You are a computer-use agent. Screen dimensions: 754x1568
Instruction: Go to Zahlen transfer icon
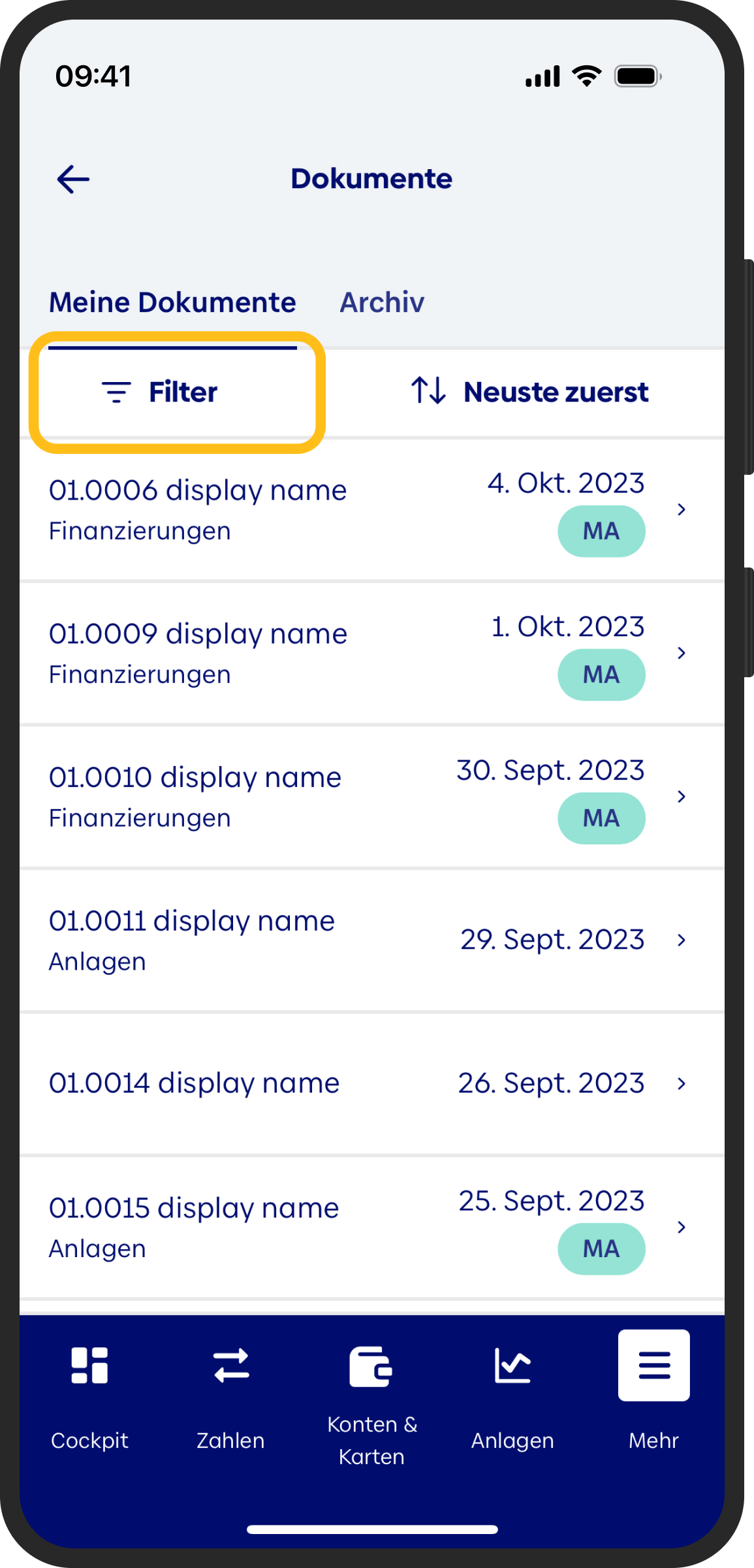pos(231,1365)
